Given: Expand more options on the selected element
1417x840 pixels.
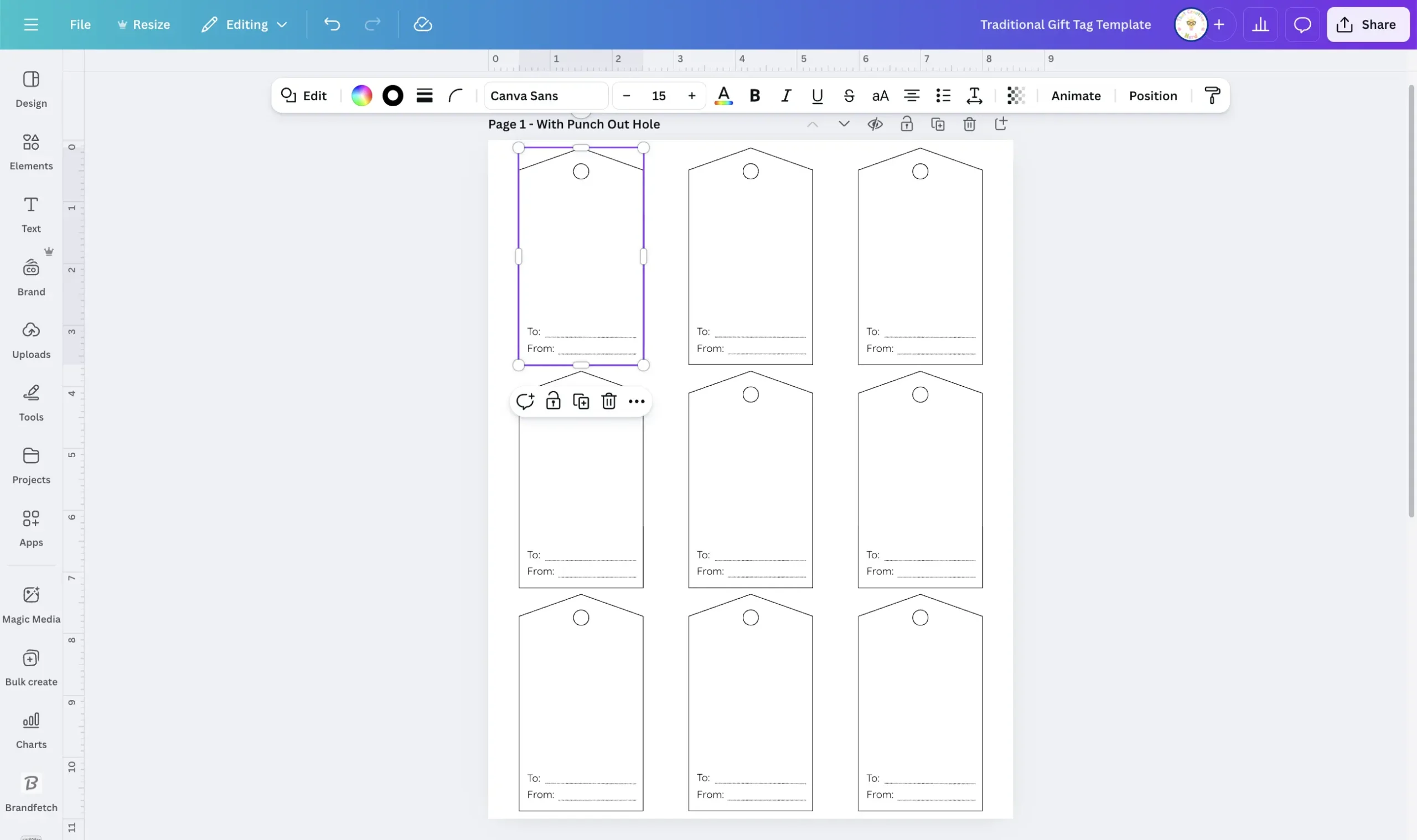Looking at the screenshot, I should click(x=636, y=401).
